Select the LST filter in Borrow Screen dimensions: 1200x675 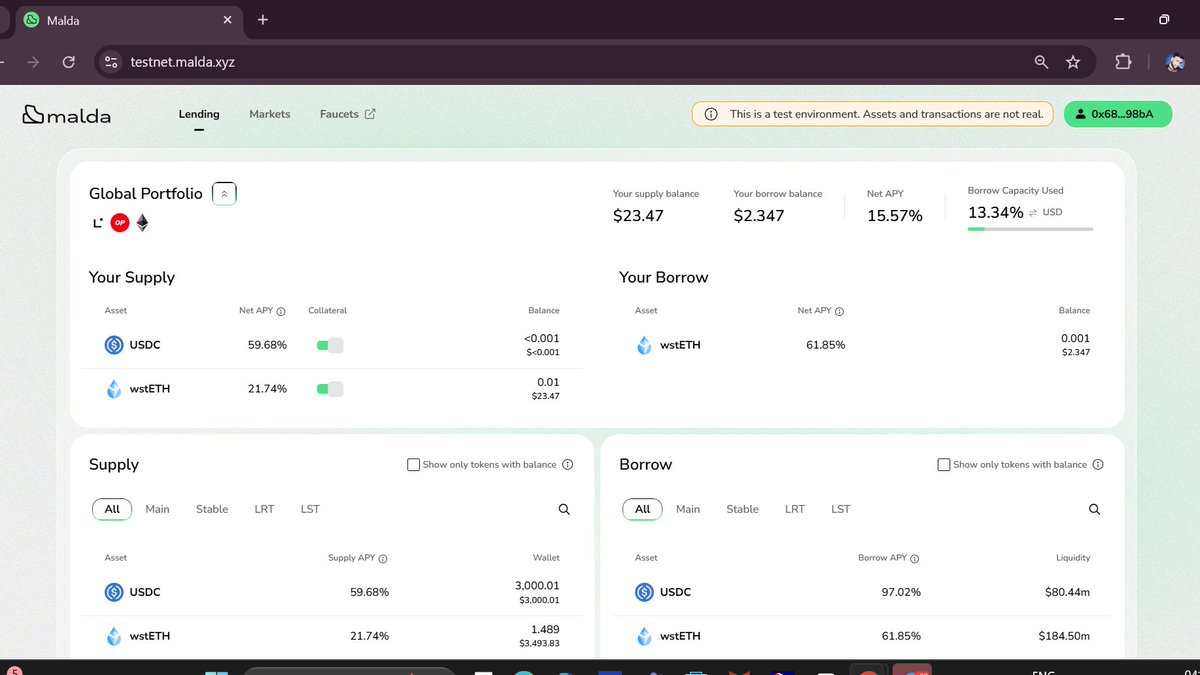tap(841, 509)
